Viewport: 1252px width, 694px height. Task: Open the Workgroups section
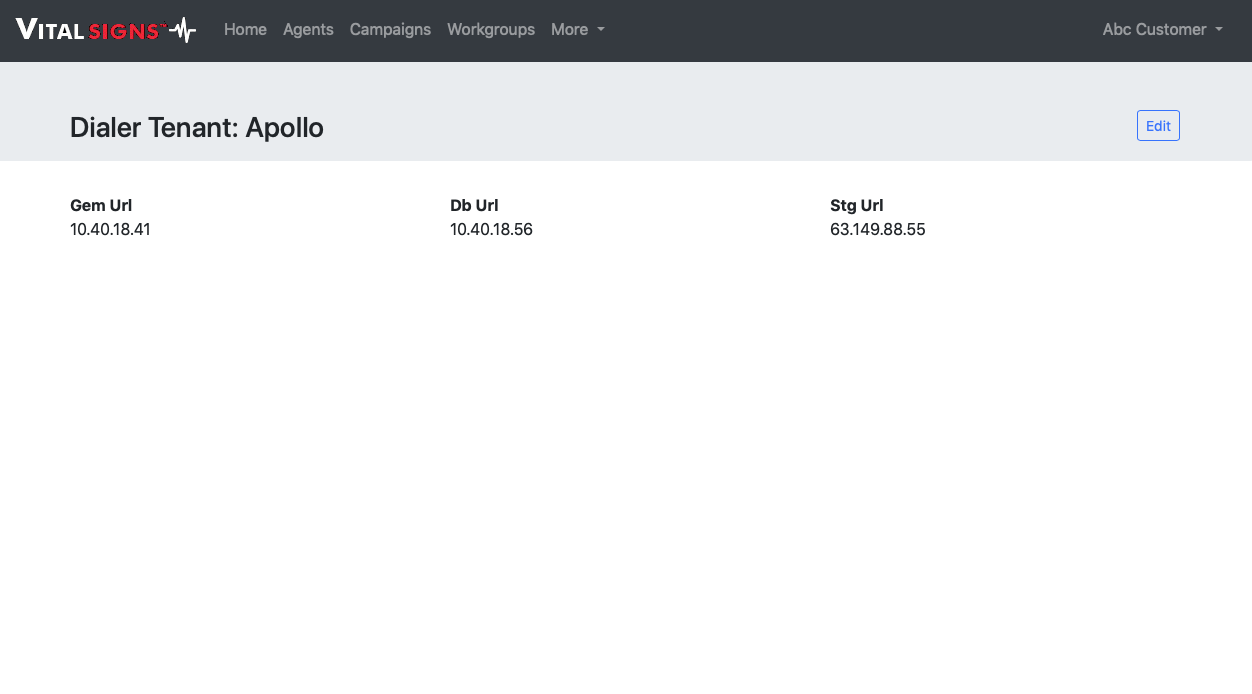click(491, 30)
